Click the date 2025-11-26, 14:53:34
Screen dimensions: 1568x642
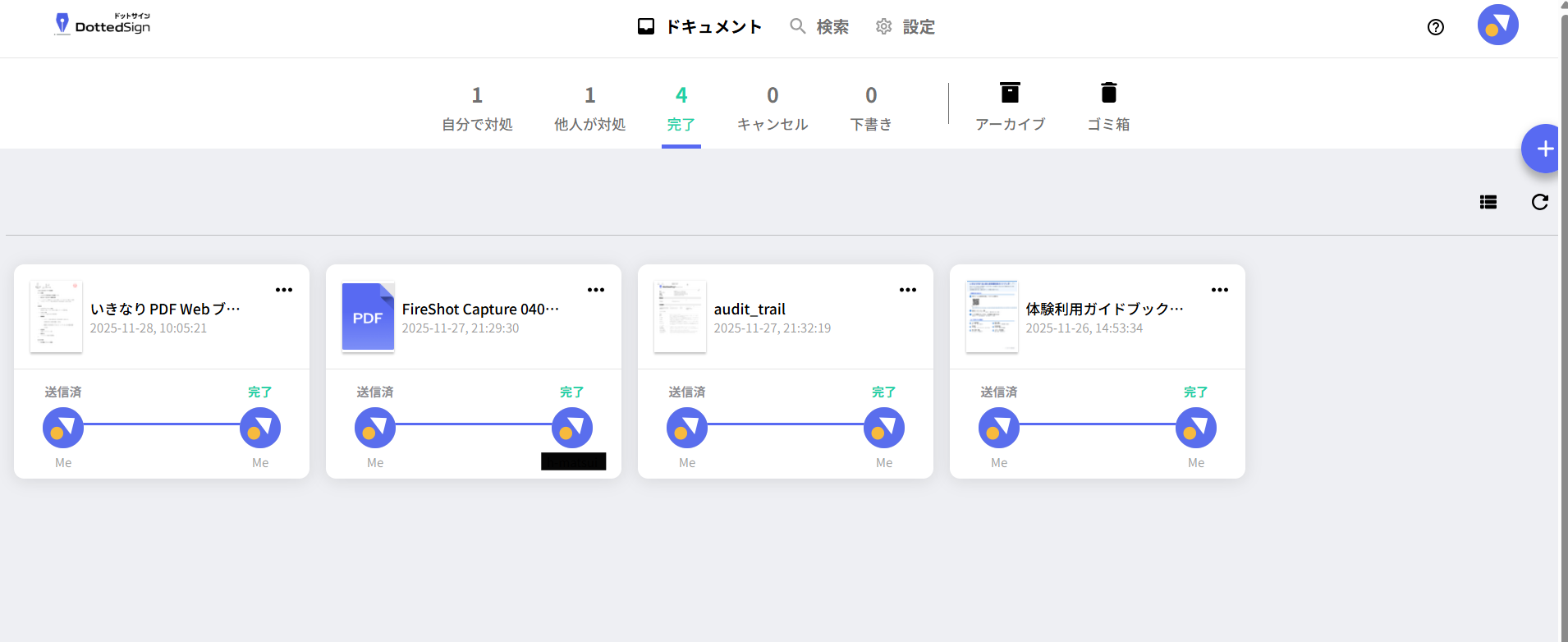(1084, 328)
